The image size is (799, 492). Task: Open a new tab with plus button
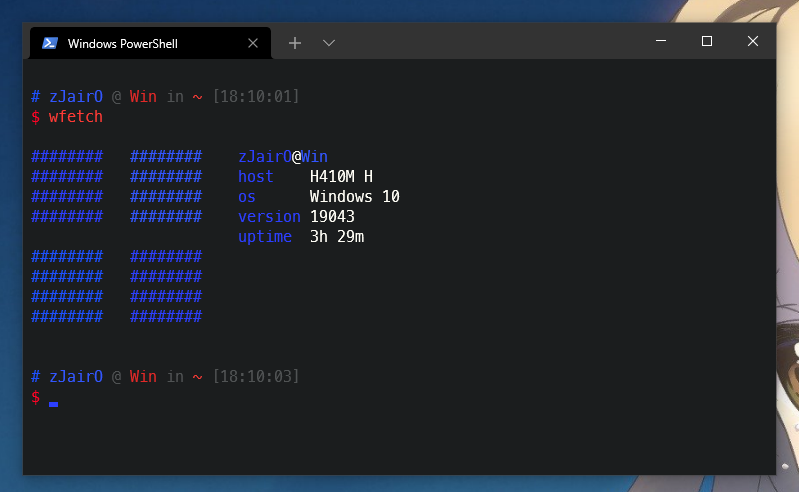click(x=295, y=43)
